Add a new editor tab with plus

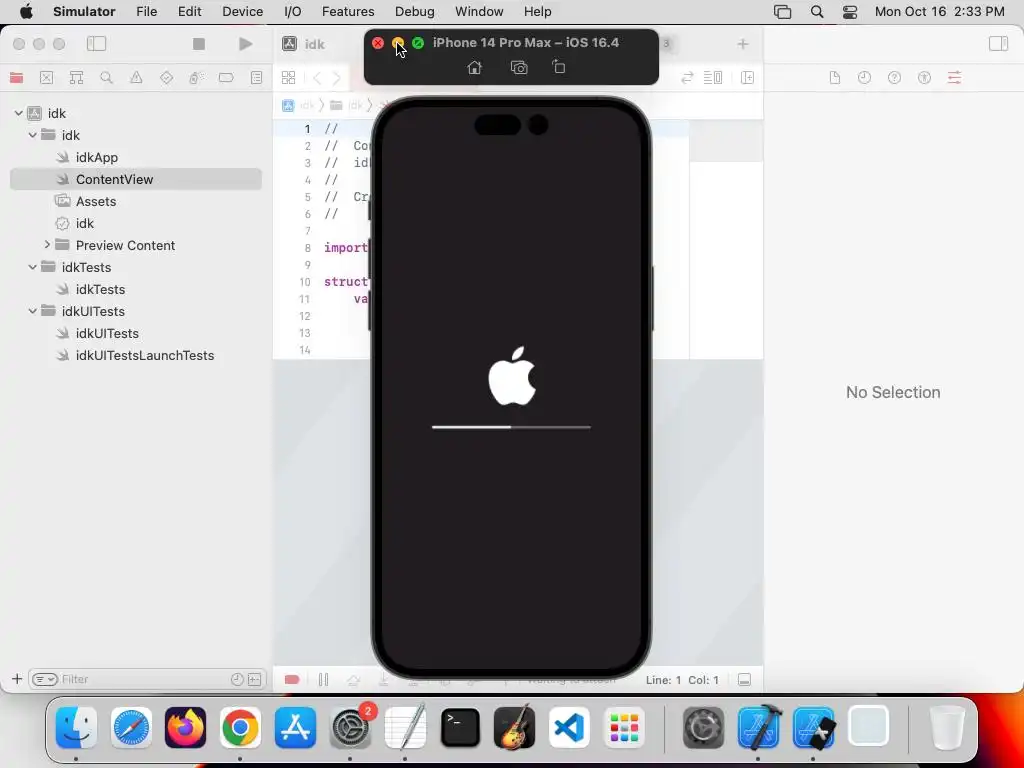coord(743,44)
